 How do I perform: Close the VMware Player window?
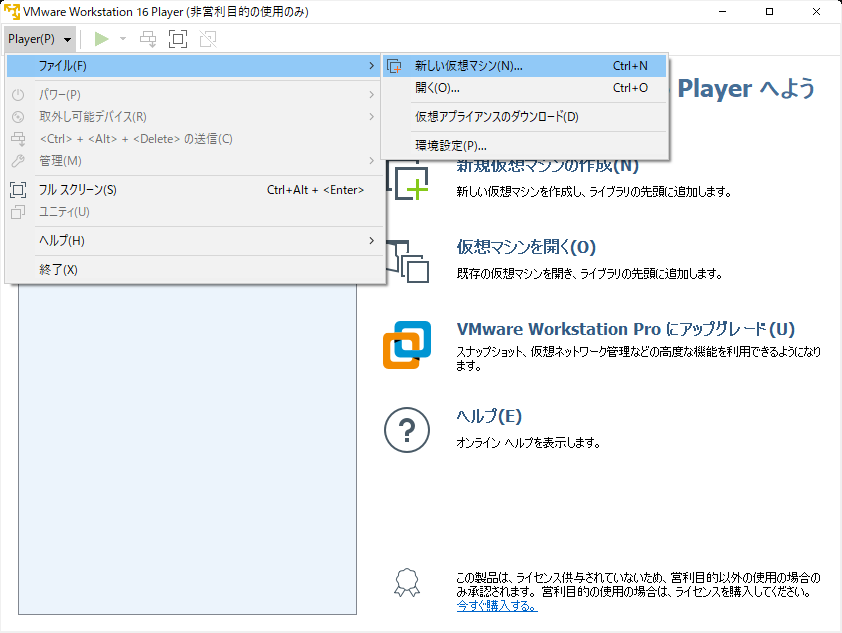[x=816, y=11]
